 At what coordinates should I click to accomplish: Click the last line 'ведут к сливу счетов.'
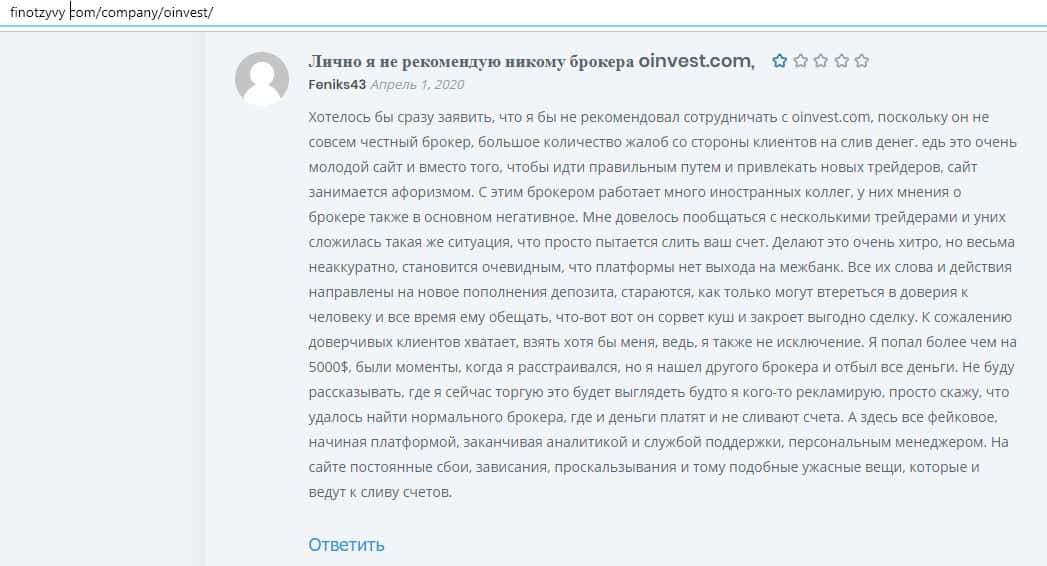coord(380,493)
